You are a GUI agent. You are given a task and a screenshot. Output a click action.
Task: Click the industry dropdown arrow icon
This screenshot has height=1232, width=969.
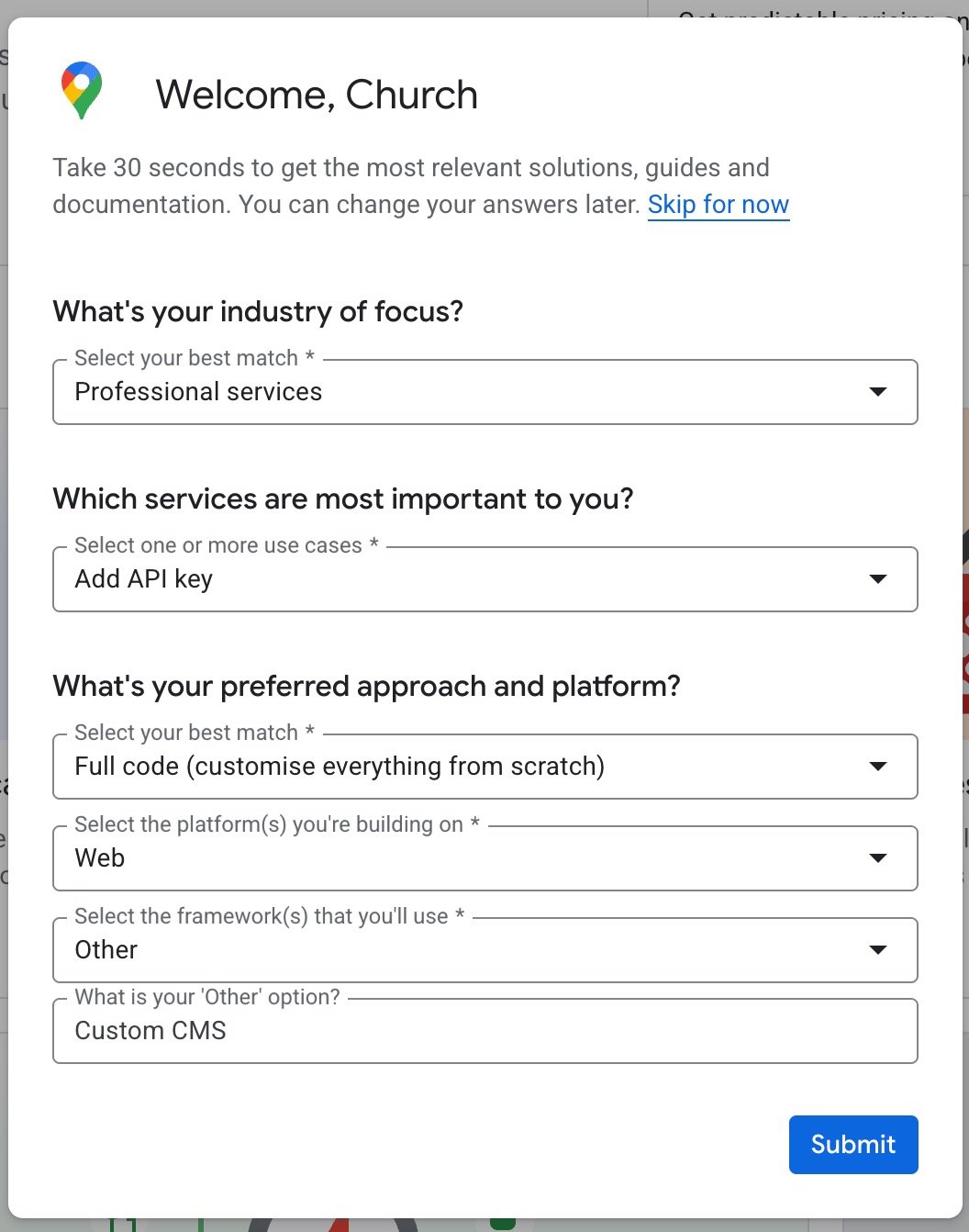click(x=878, y=392)
